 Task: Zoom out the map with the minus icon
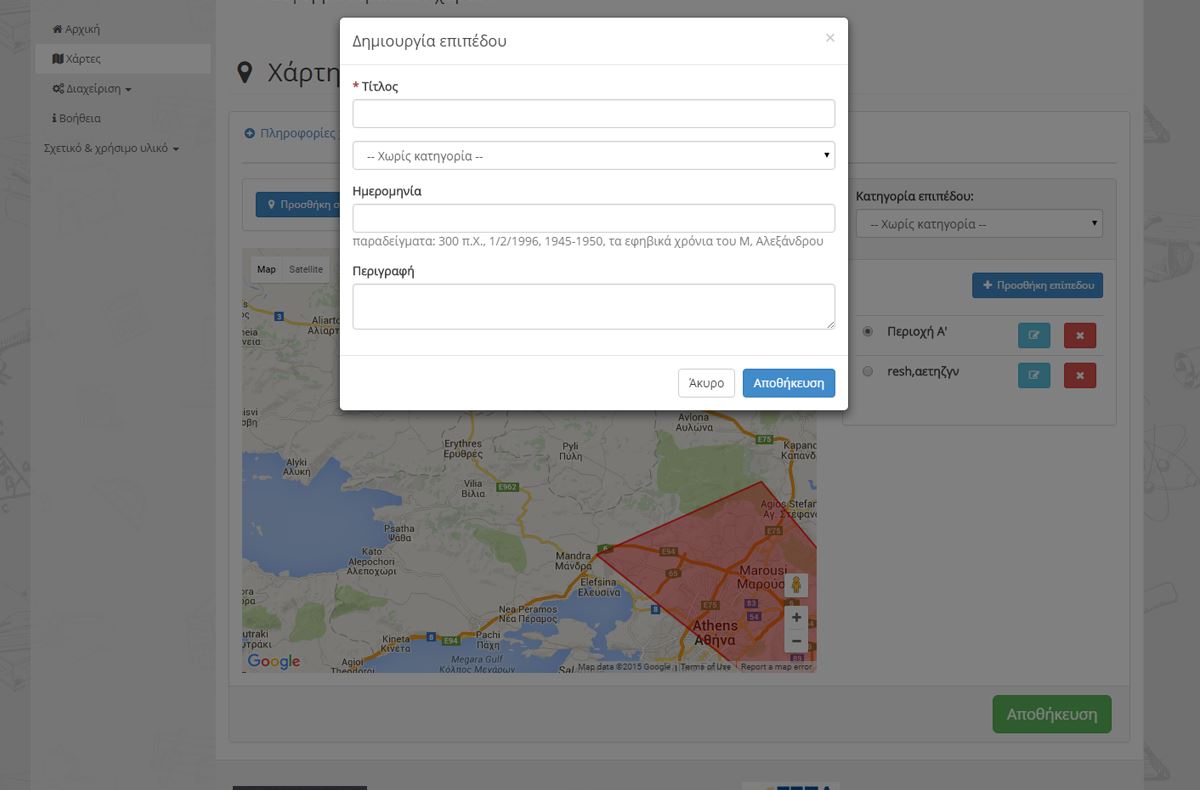(x=796, y=641)
